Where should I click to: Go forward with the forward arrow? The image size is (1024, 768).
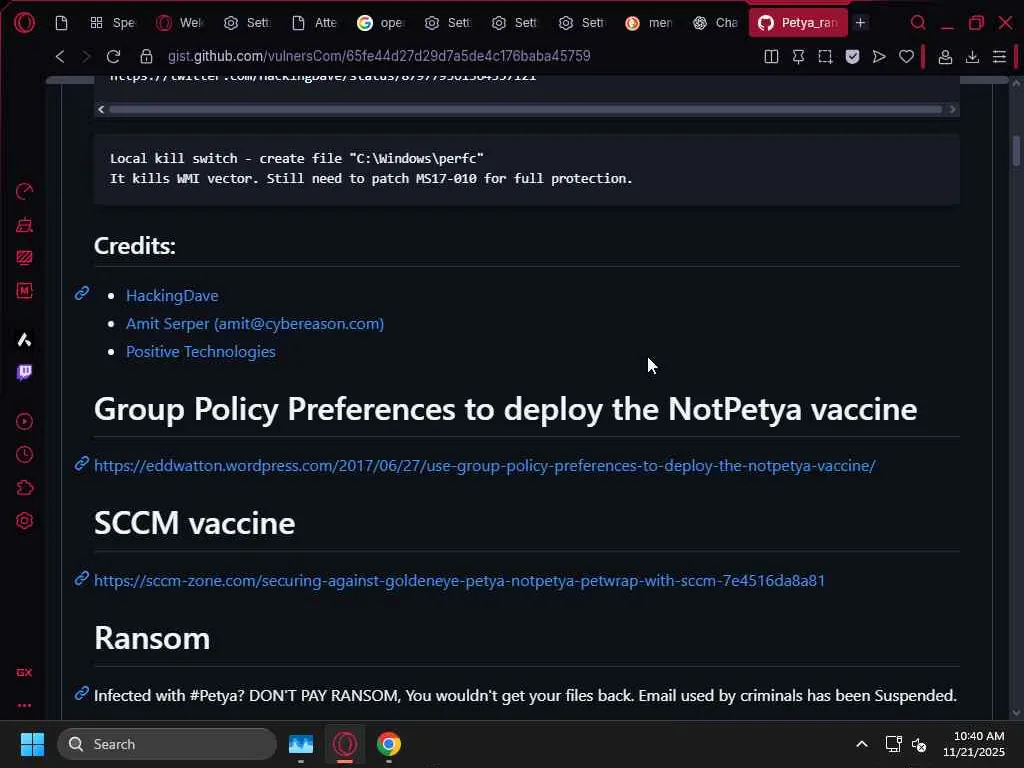(x=86, y=56)
